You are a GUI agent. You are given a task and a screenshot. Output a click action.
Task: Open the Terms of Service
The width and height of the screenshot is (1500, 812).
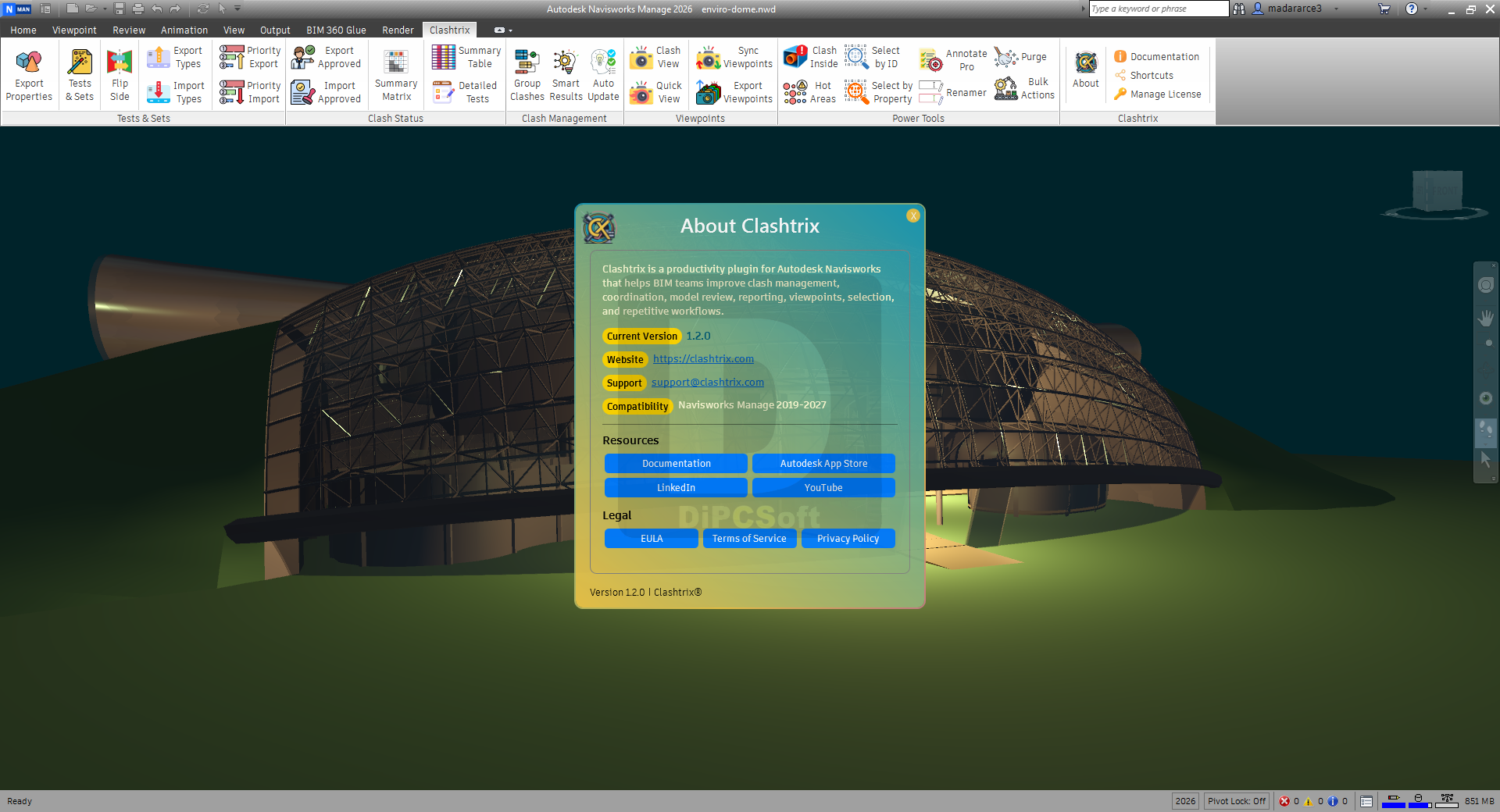point(749,539)
